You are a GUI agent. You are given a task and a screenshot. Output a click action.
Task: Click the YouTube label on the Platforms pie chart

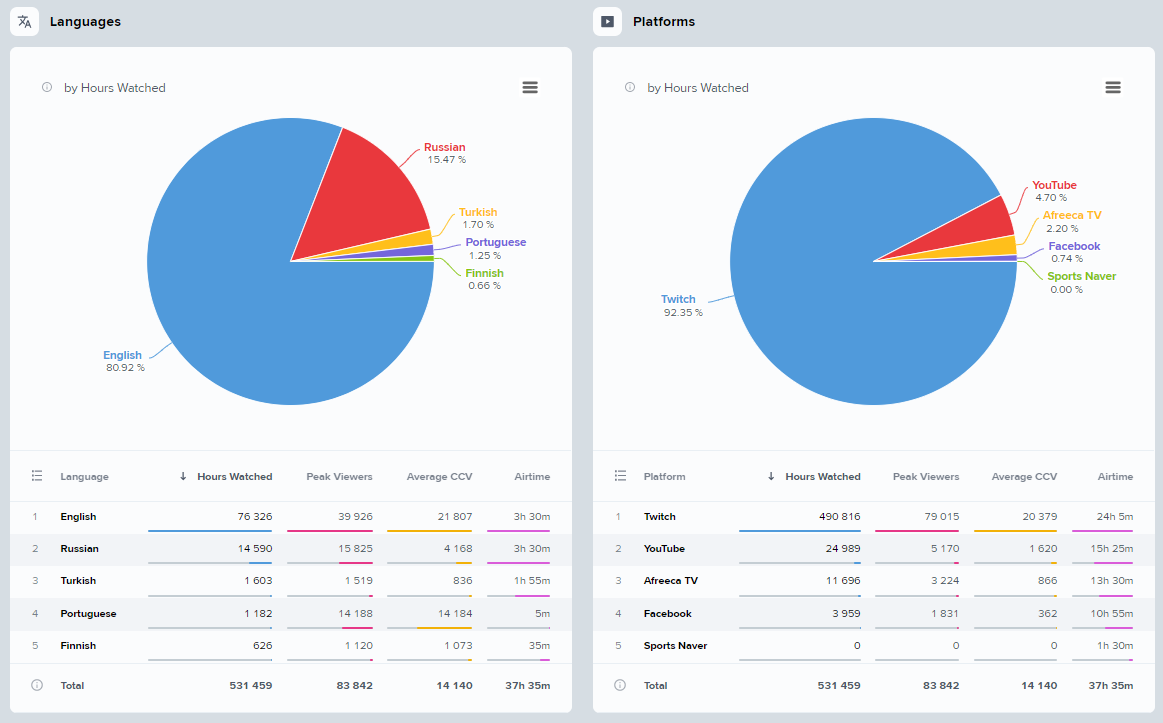(x=1054, y=185)
